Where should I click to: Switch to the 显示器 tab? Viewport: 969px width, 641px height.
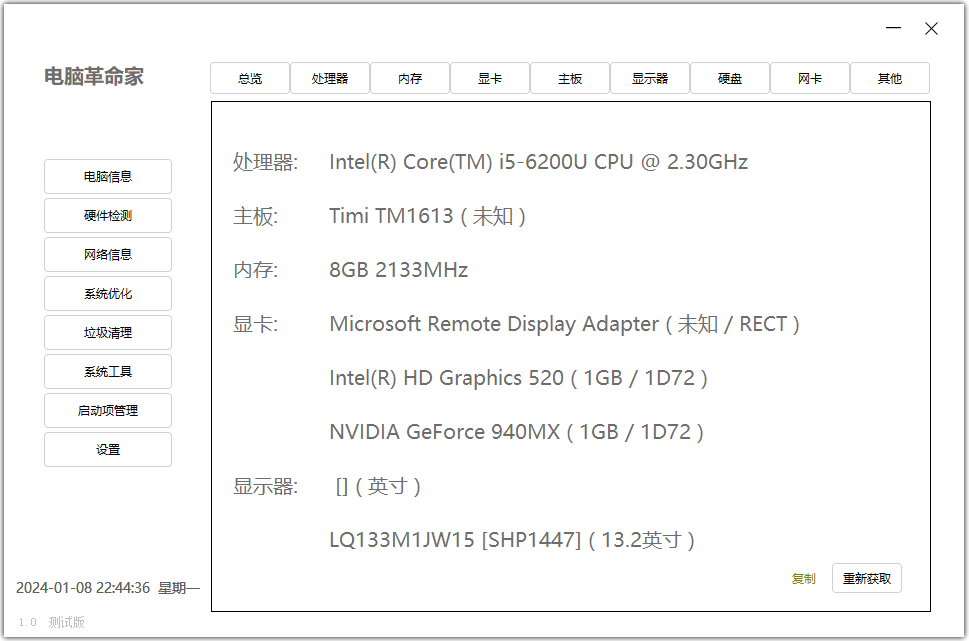[650, 78]
